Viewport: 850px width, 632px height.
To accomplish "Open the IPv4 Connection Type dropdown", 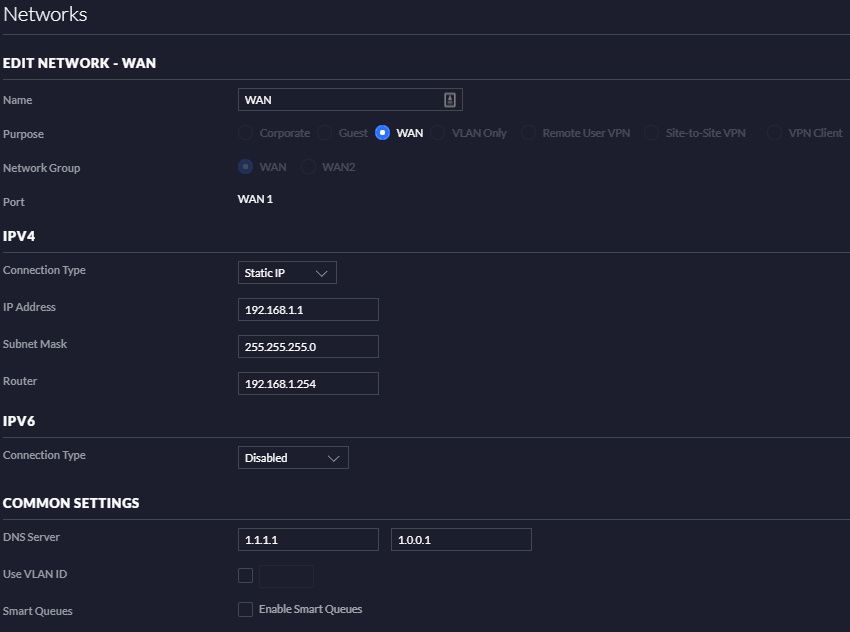I will [x=287, y=273].
